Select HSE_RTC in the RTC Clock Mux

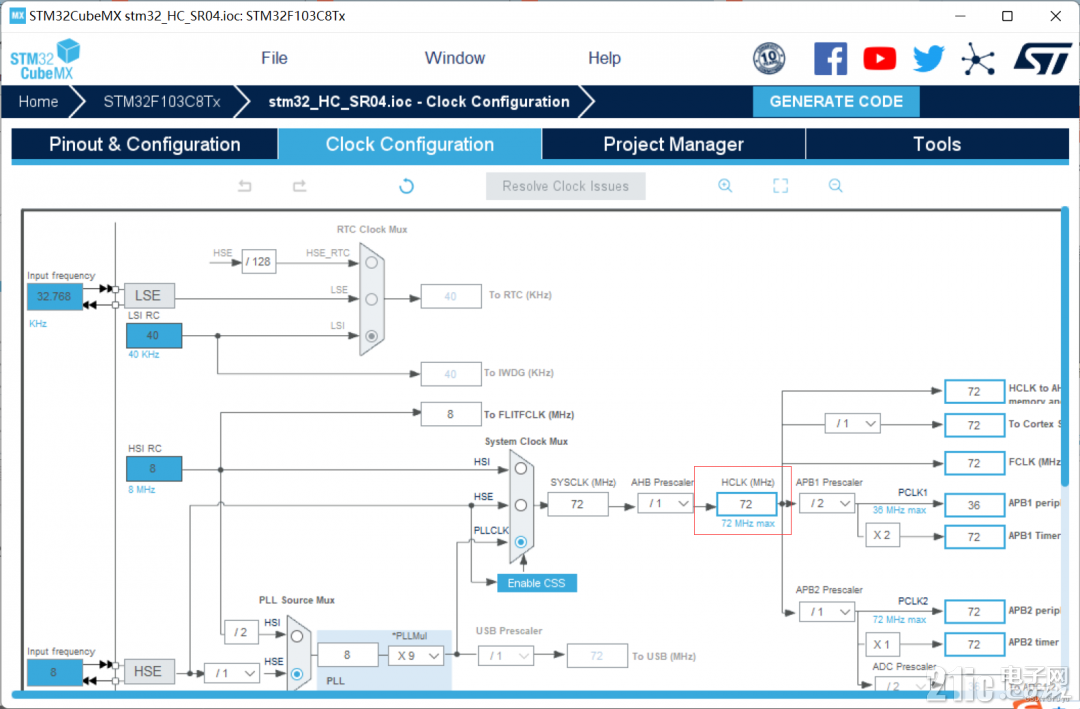tap(372, 263)
